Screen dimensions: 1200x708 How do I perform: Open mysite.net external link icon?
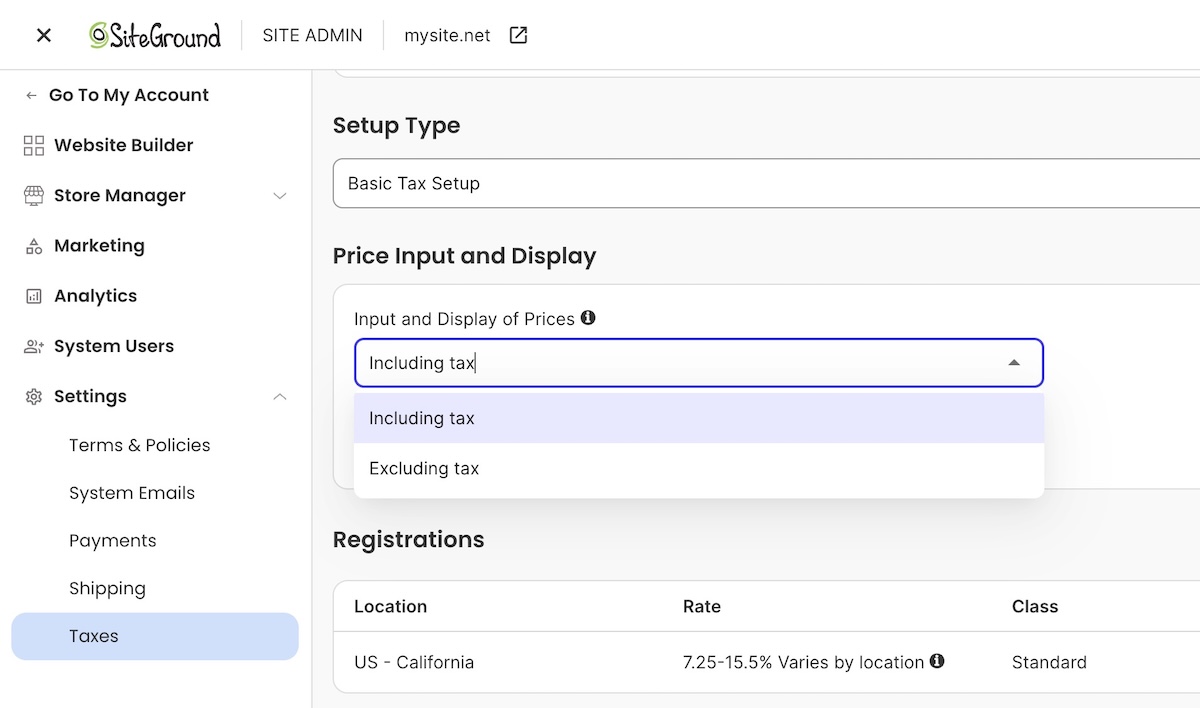coord(518,36)
